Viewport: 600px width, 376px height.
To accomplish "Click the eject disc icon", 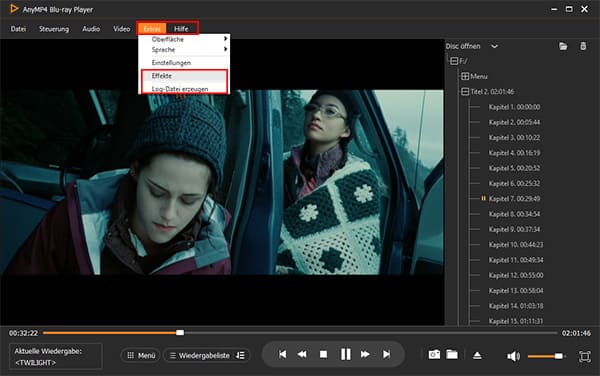I will click(477, 355).
